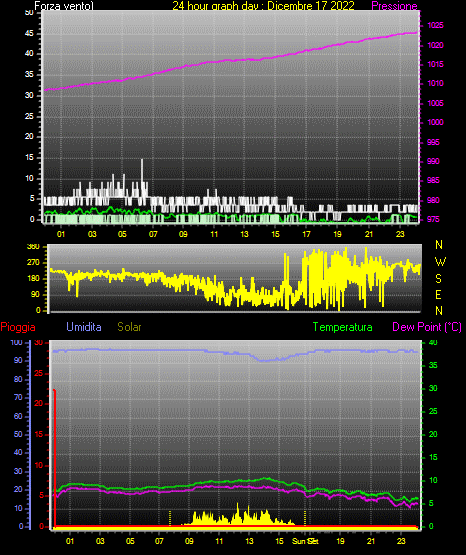Click the Dew Point (°C) legend label

pos(427,327)
